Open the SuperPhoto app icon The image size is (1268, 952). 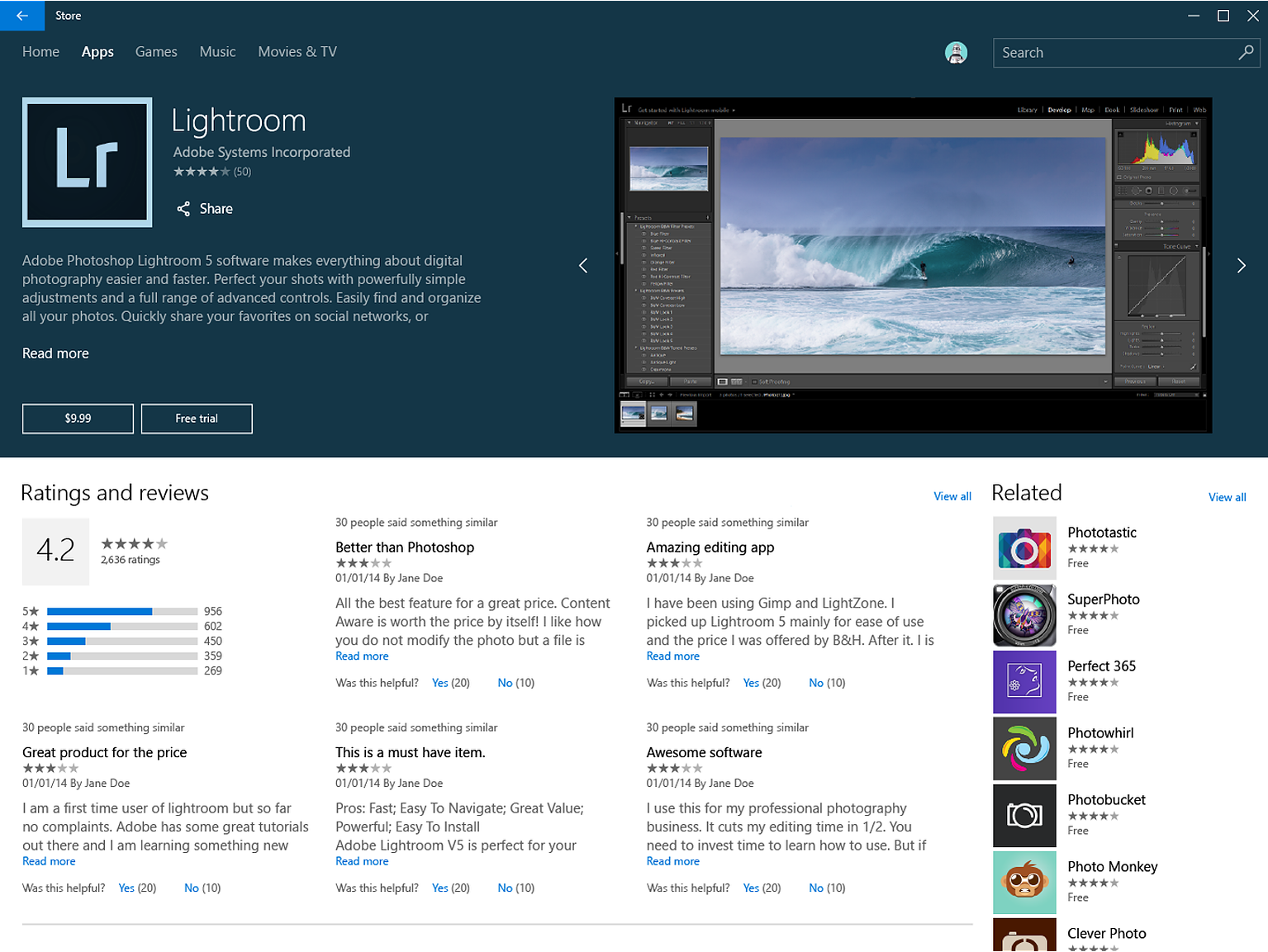pyautogui.click(x=1024, y=615)
